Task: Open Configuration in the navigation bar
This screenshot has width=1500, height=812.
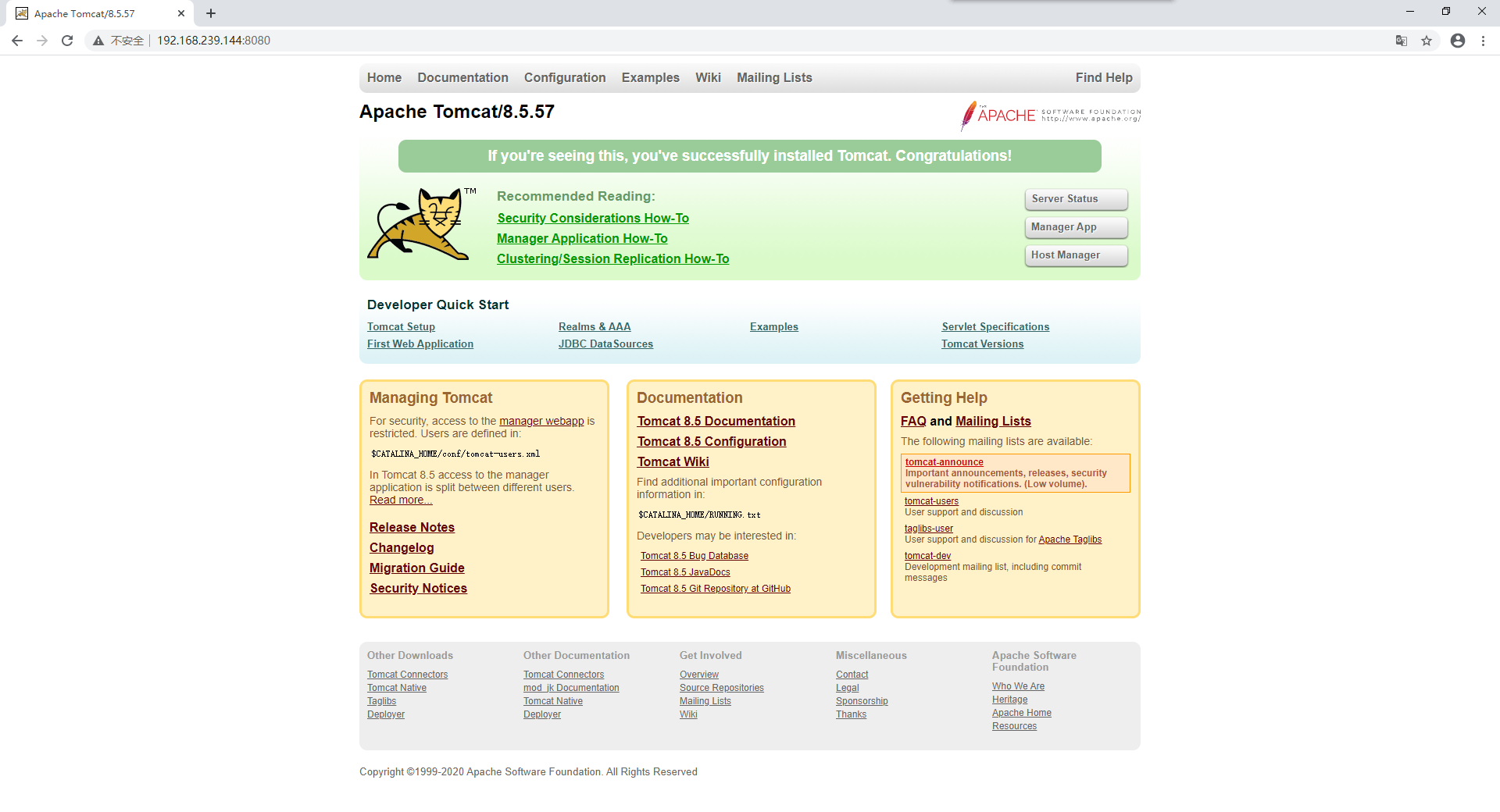Action: point(565,78)
